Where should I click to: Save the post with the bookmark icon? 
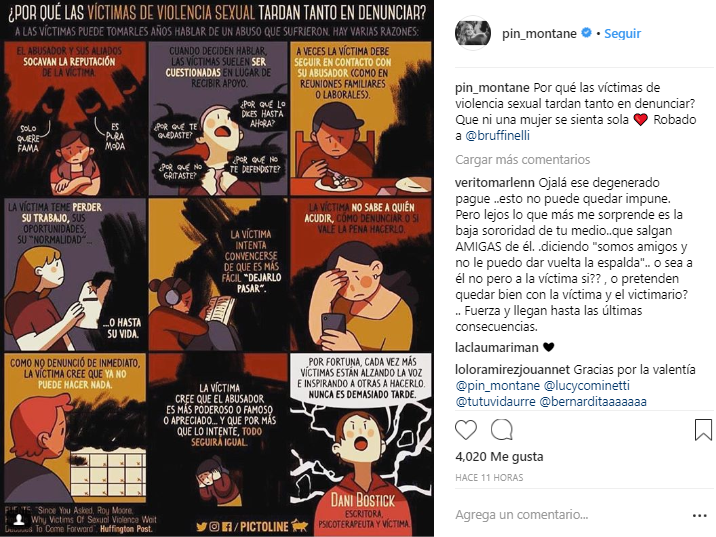pos(703,430)
